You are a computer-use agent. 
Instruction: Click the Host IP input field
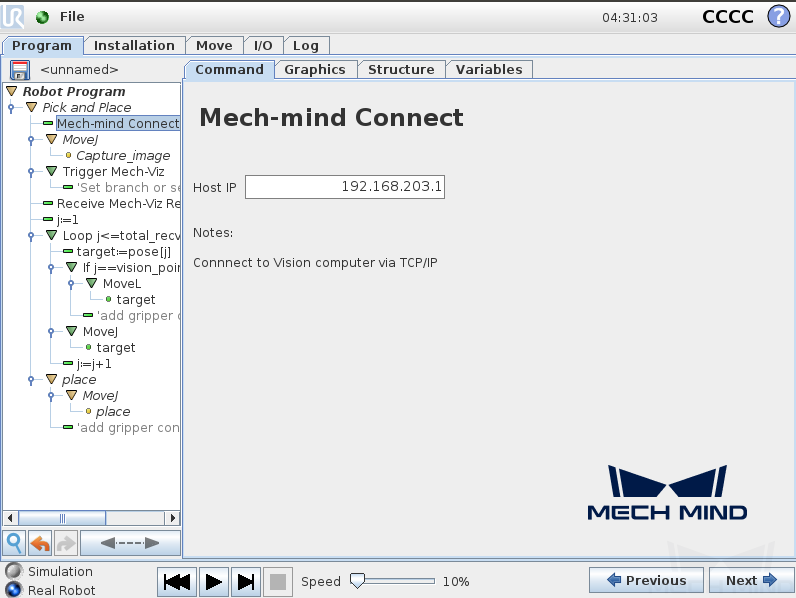pyautogui.click(x=345, y=187)
